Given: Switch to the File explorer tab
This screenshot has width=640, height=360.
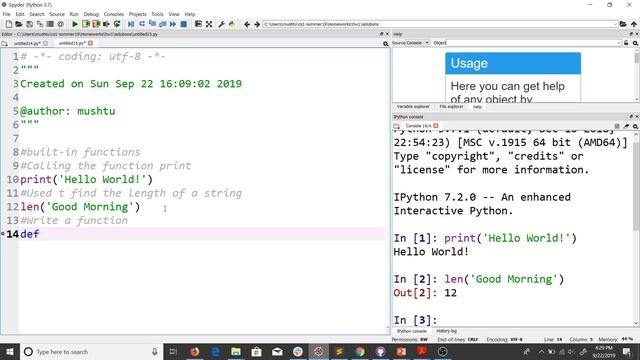Looking at the screenshot, I should pyautogui.click(x=451, y=107).
